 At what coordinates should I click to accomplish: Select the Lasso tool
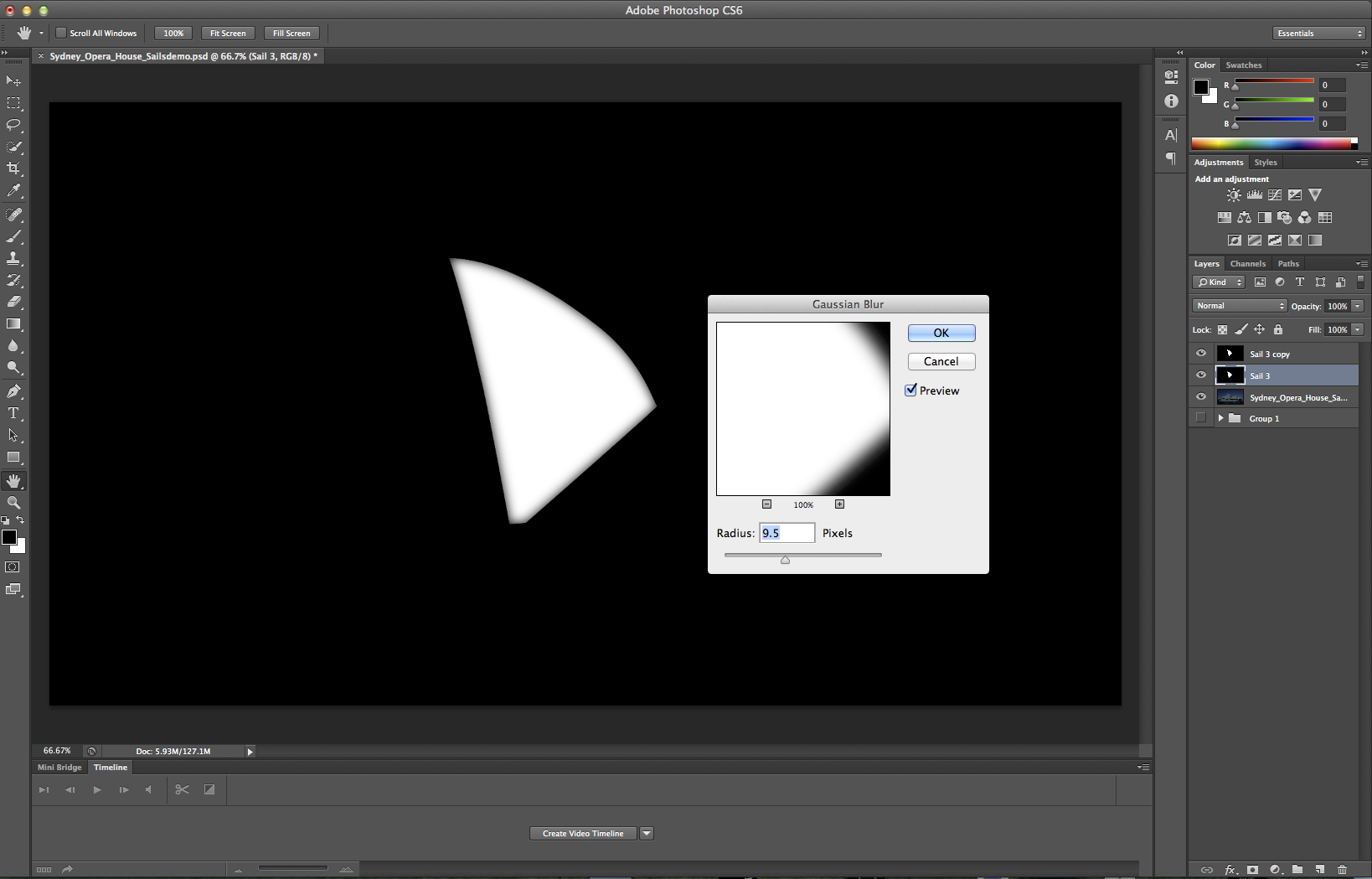(x=13, y=125)
